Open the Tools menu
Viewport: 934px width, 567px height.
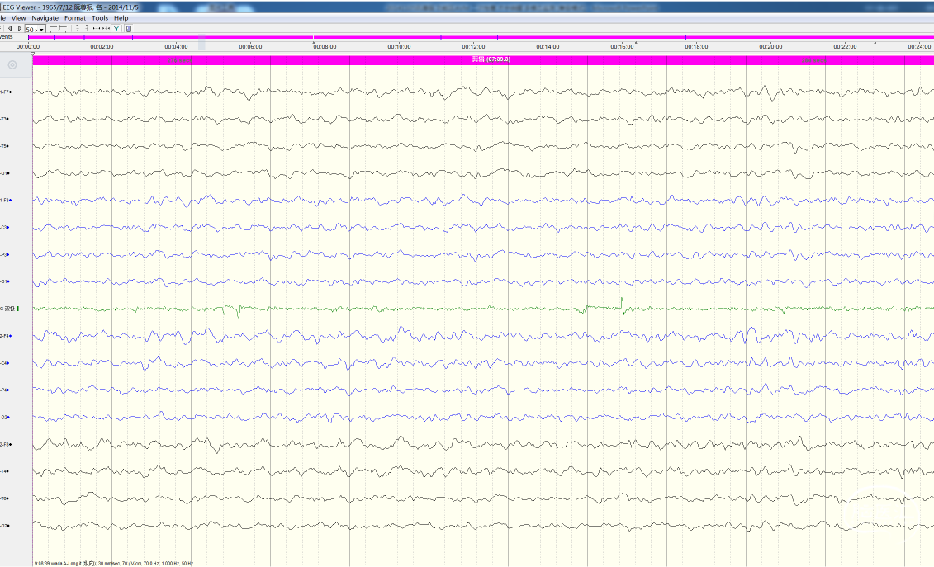click(100, 18)
